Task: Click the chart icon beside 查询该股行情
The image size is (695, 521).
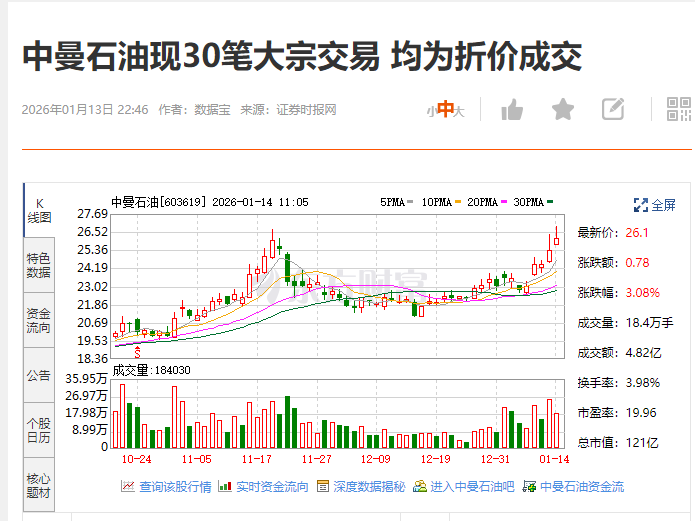Action: pyautogui.click(x=128, y=486)
